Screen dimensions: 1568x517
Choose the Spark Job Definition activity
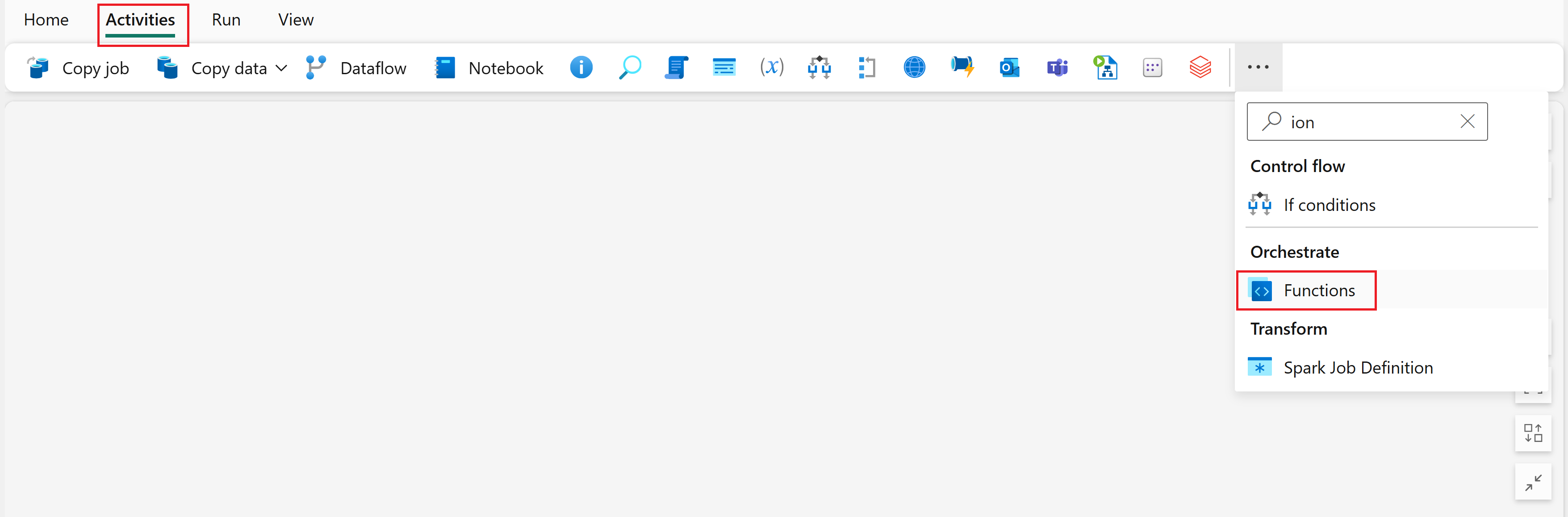[1358, 367]
